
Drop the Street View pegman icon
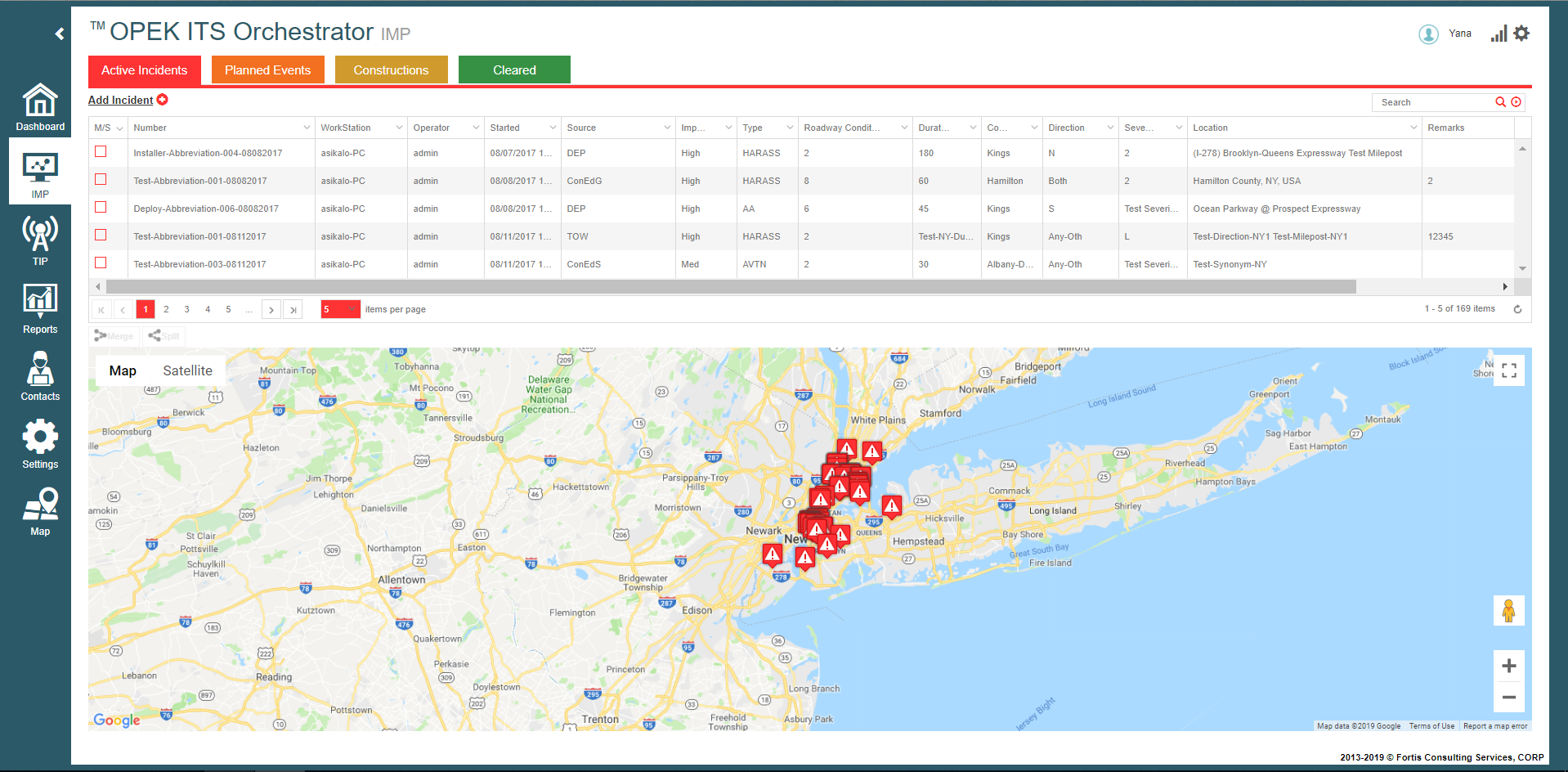(x=1508, y=611)
